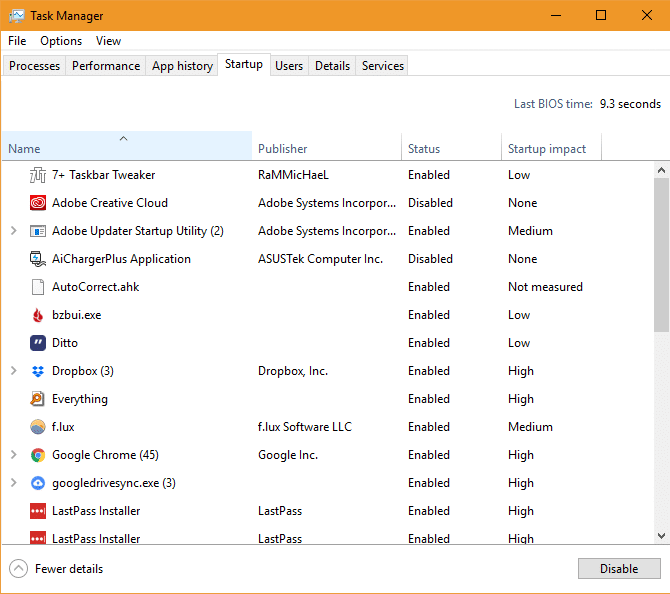Click the f.lux Software LLC publisher cell

pyautogui.click(x=305, y=427)
